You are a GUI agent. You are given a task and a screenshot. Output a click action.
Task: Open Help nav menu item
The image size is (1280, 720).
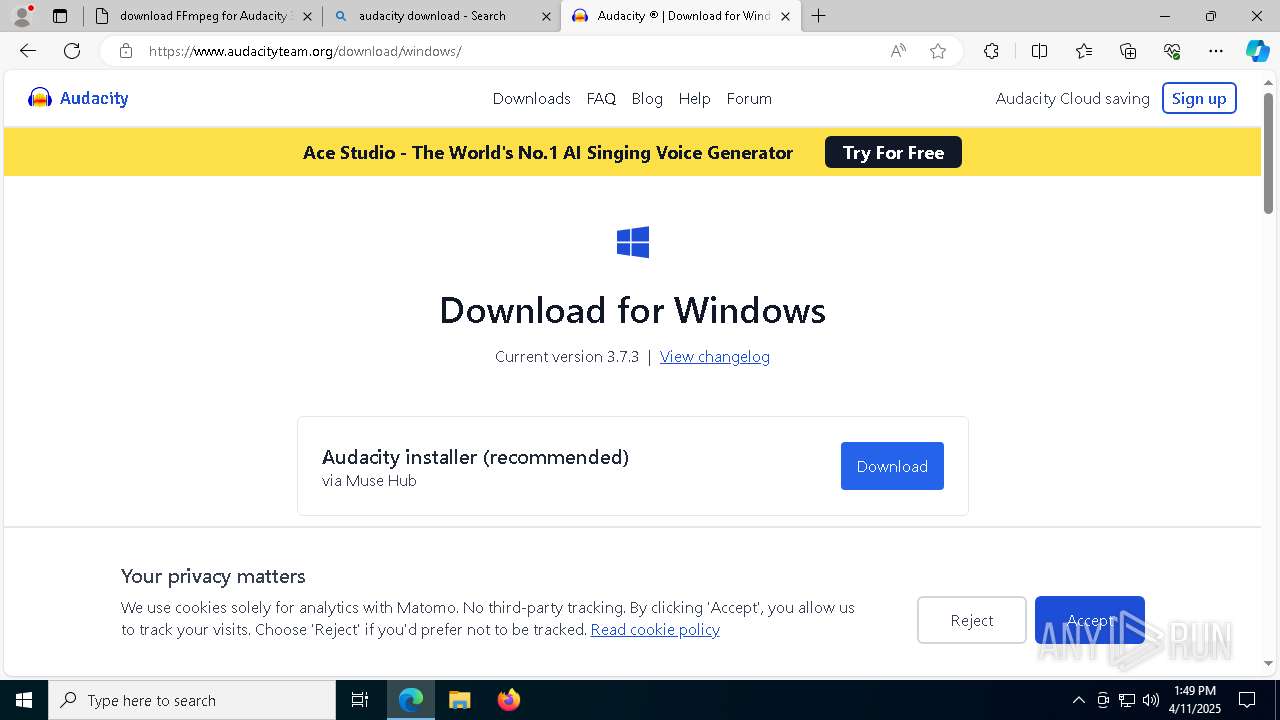694,98
